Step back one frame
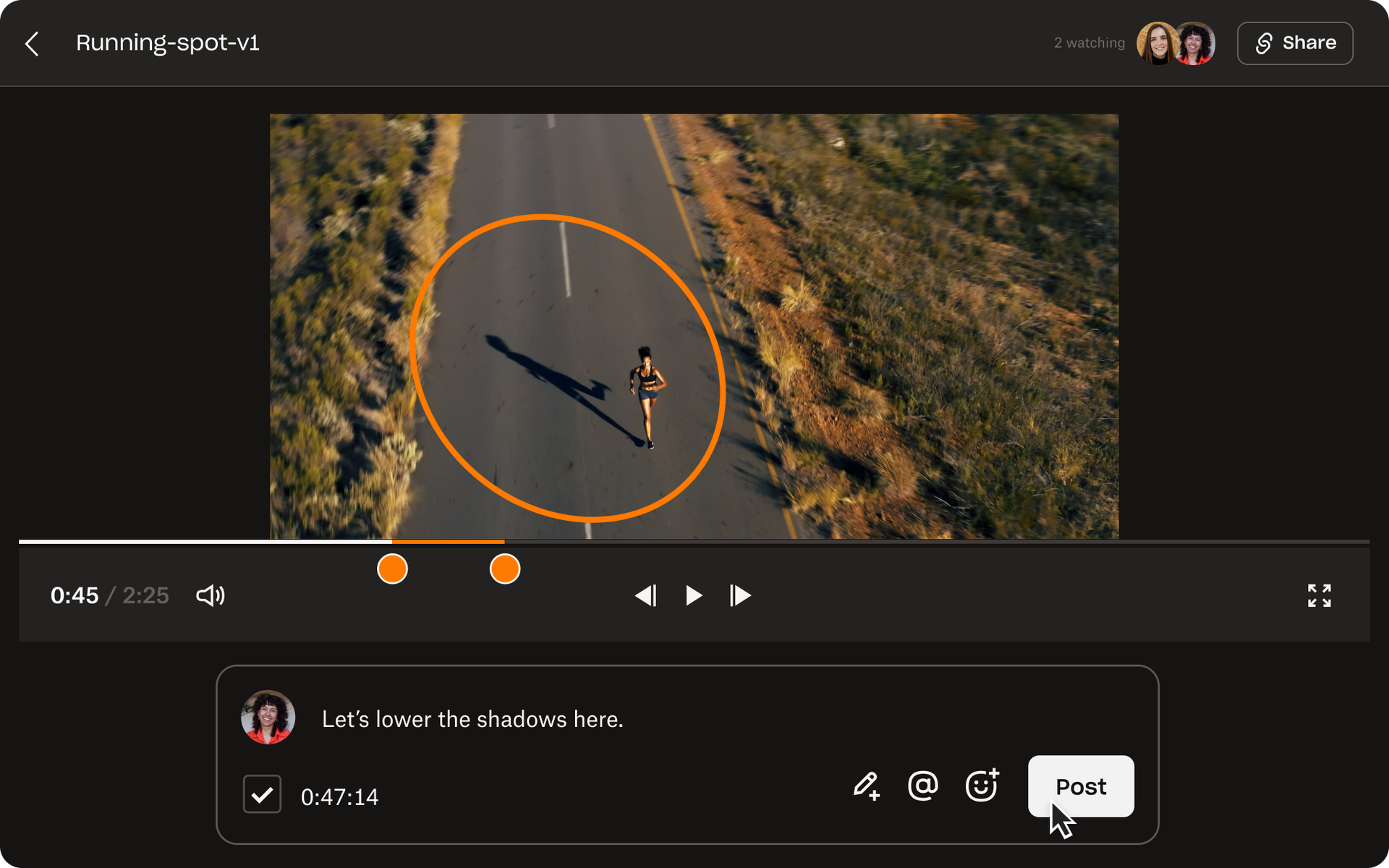This screenshot has width=1389, height=868. tap(645, 595)
